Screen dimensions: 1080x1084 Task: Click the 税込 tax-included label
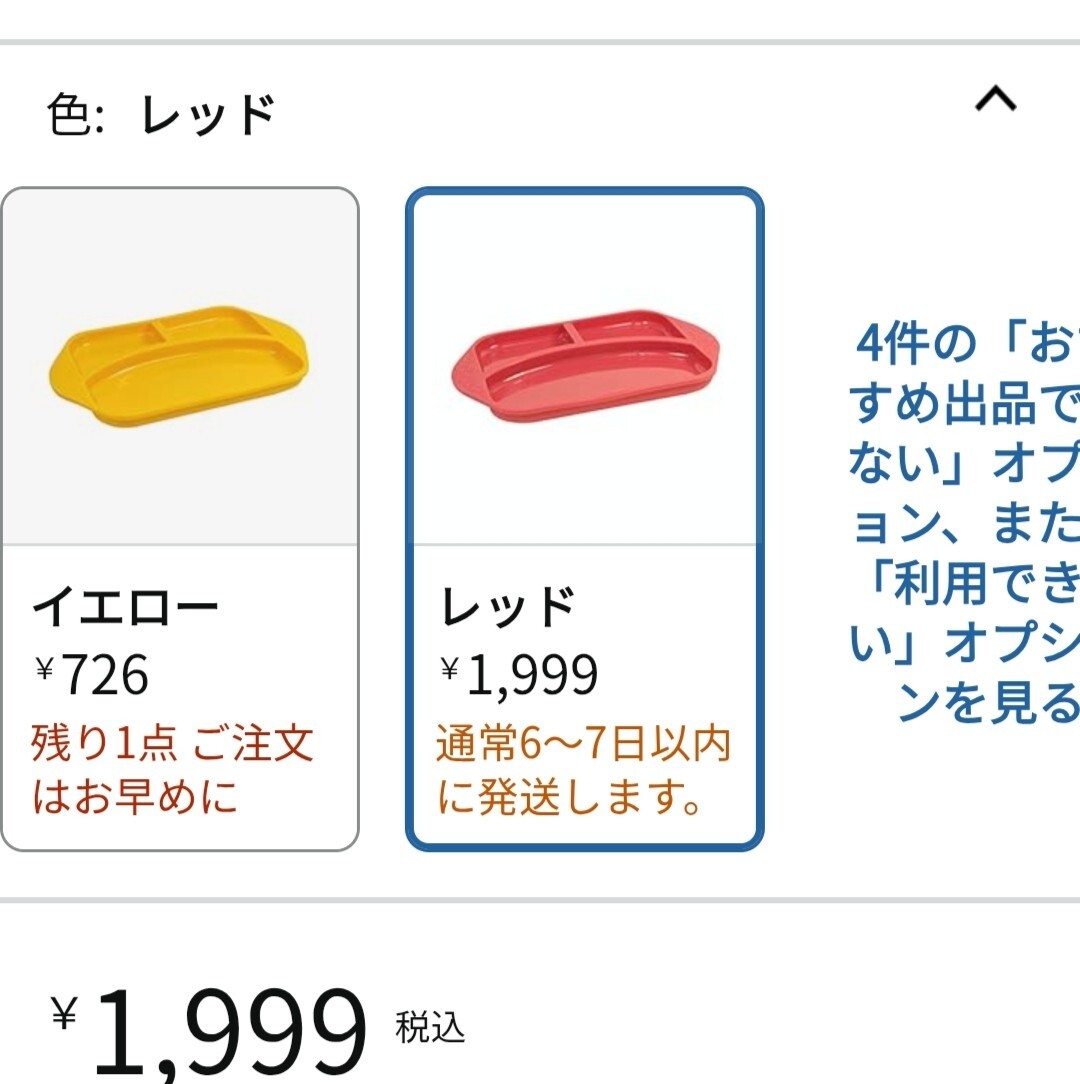pyautogui.click(x=430, y=1029)
